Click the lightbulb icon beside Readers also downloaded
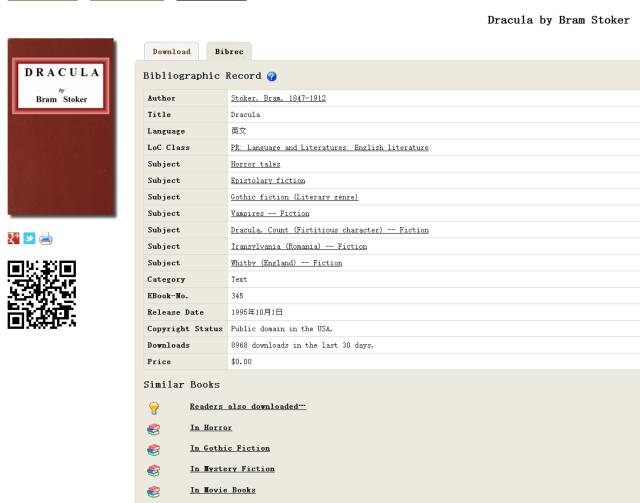The height and width of the screenshot is (503, 640). pos(153,408)
